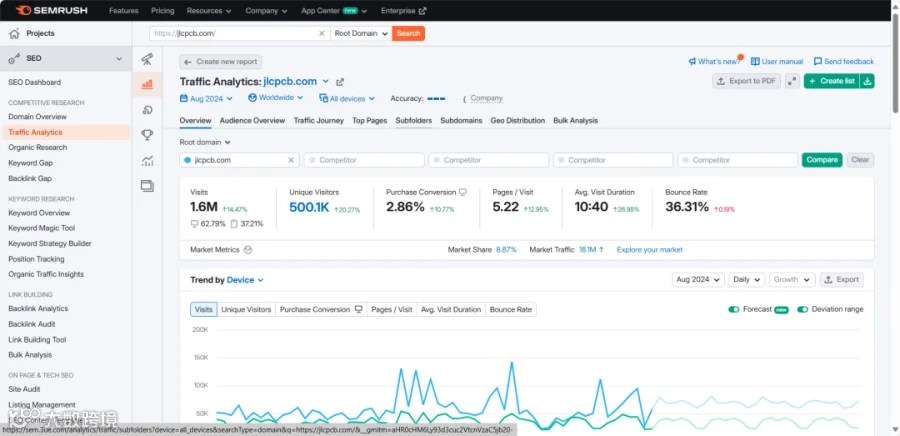900x436 pixels.
Task: Open the telescope discovery icon in sidebar
Action: click(147, 59)
